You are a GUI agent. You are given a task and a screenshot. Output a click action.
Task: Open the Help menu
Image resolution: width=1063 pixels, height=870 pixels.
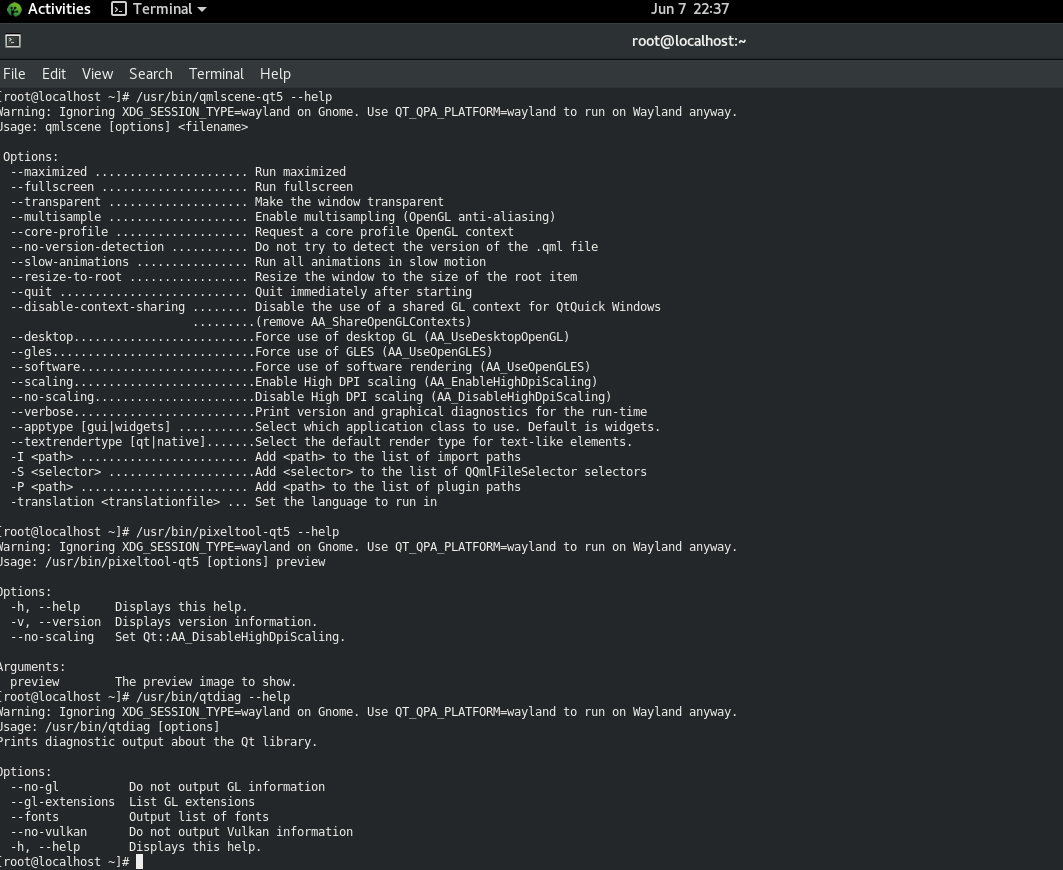click(275, 74)
